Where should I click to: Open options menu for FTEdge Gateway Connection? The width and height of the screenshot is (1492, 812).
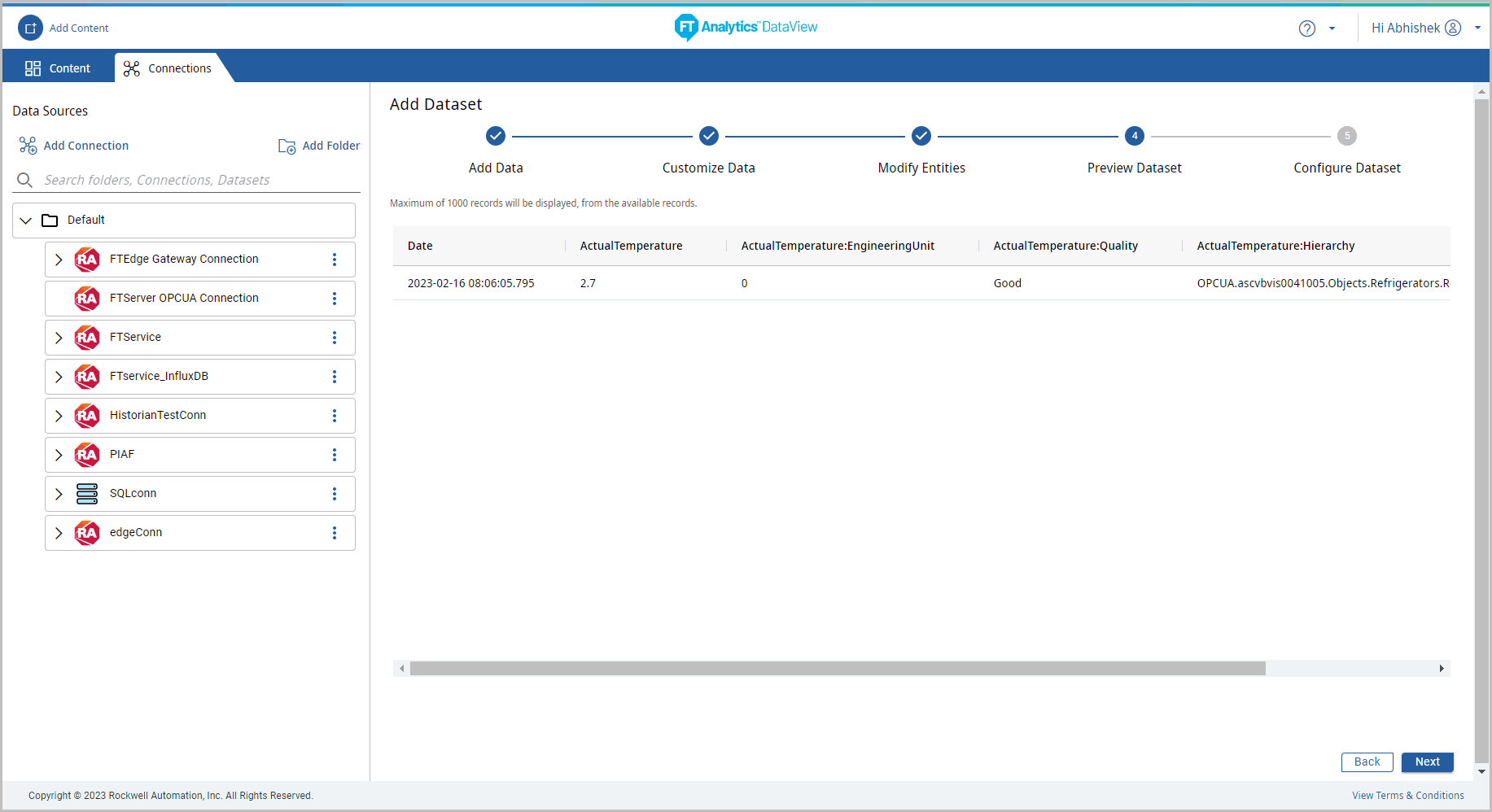(x=335, y=260)
